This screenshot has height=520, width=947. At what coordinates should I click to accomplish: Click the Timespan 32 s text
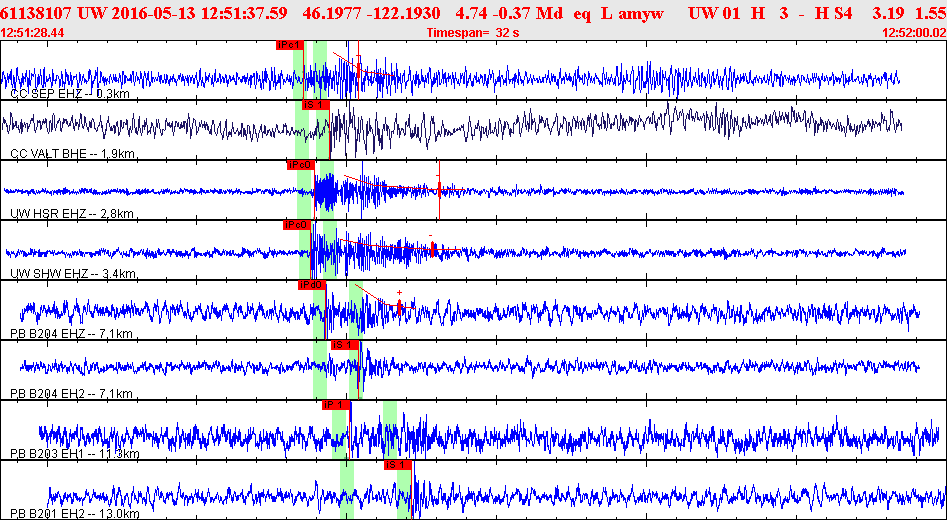[473, 33]
